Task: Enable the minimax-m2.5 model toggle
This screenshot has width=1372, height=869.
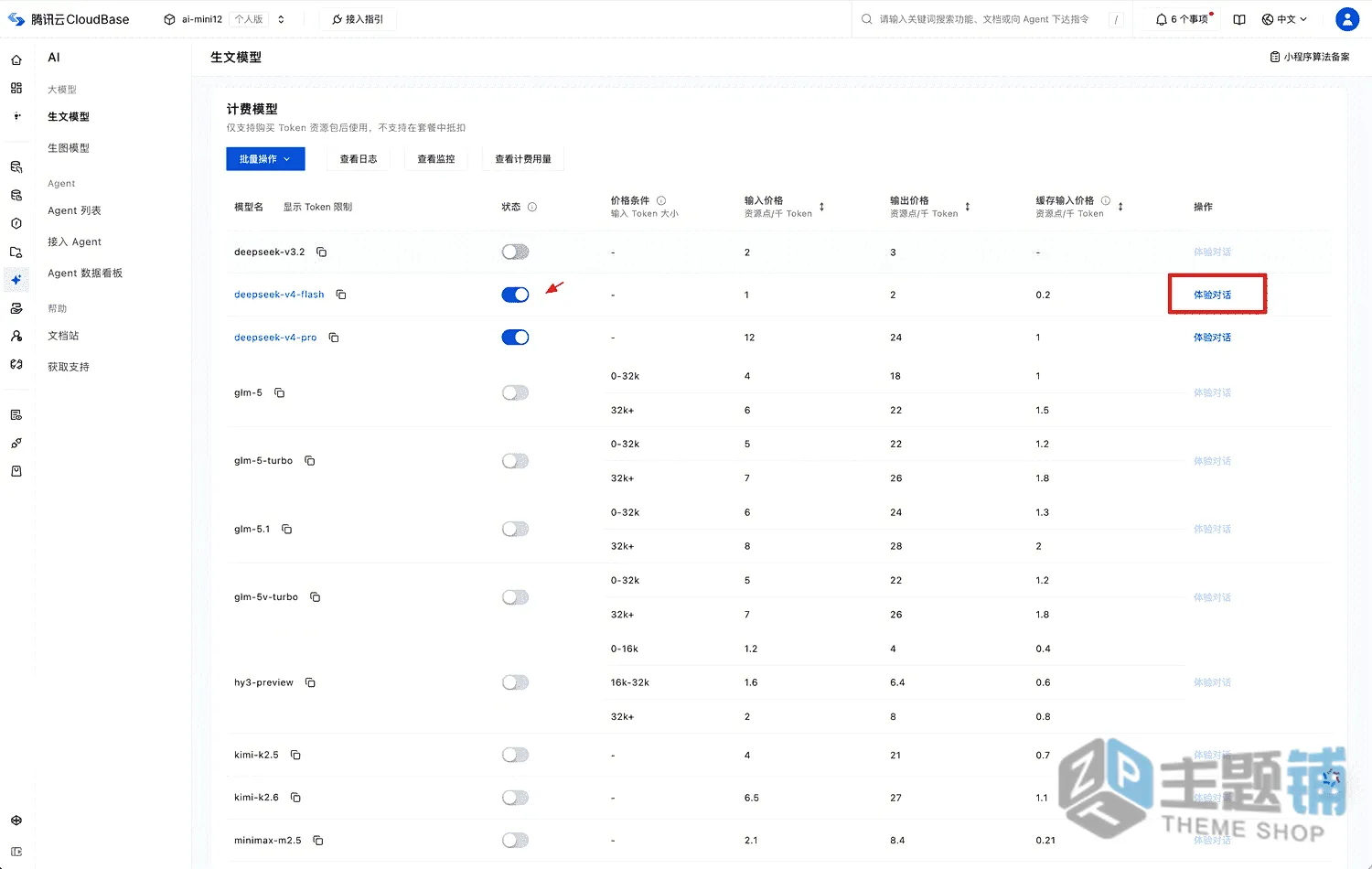Action: pyautogui.click(x=515, y=840)
